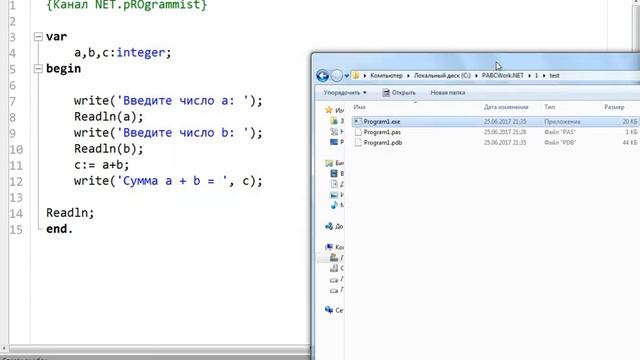Click the editor's horizontal scrollbar
Image resolution: width=640 pixels, height=360 pixels.
159,349
